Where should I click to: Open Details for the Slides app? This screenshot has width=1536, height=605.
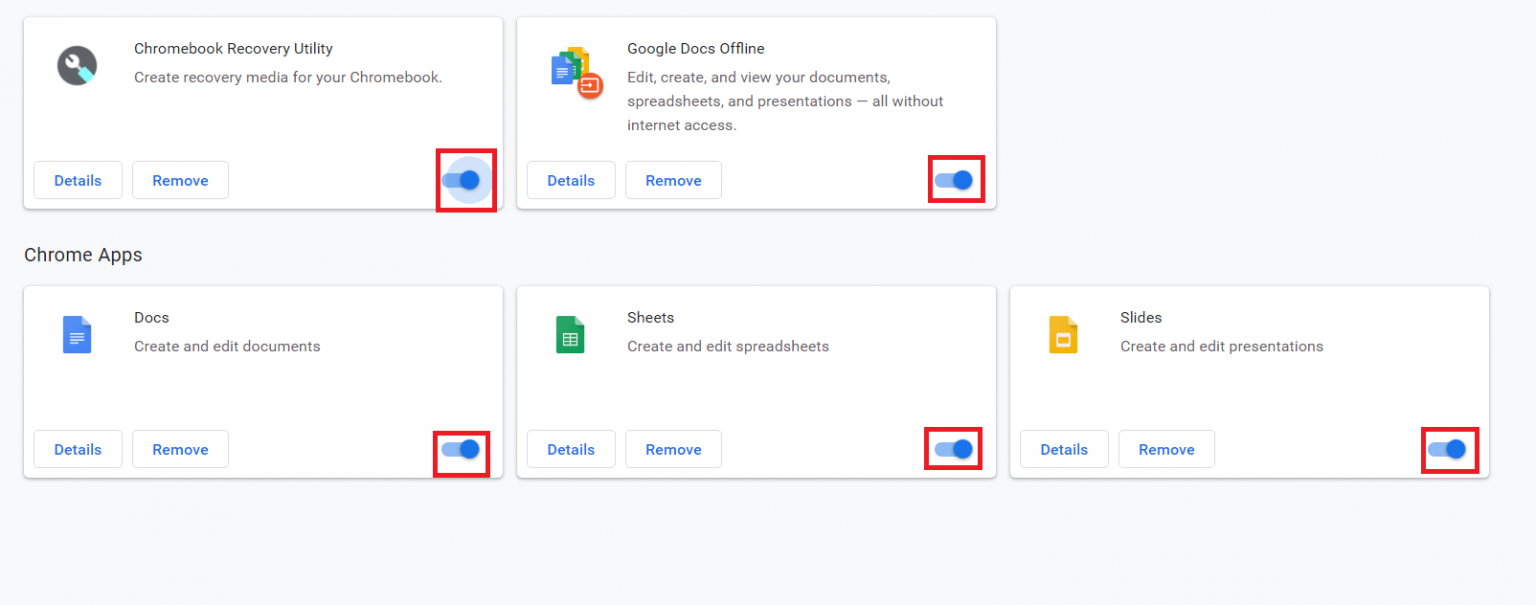pyautogui.click(x=1064, y=449)
